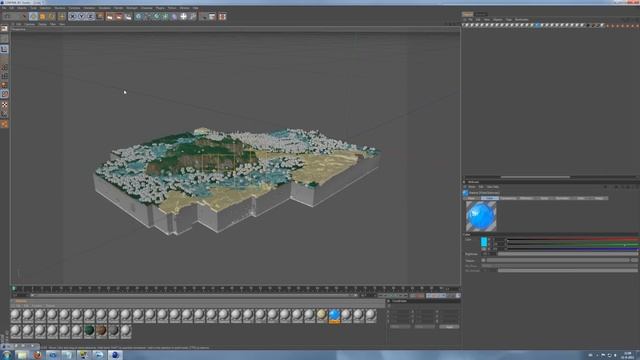Switch to the Basic material tab
This screenshot has width=640, height=360.
[x=472, y=198]
